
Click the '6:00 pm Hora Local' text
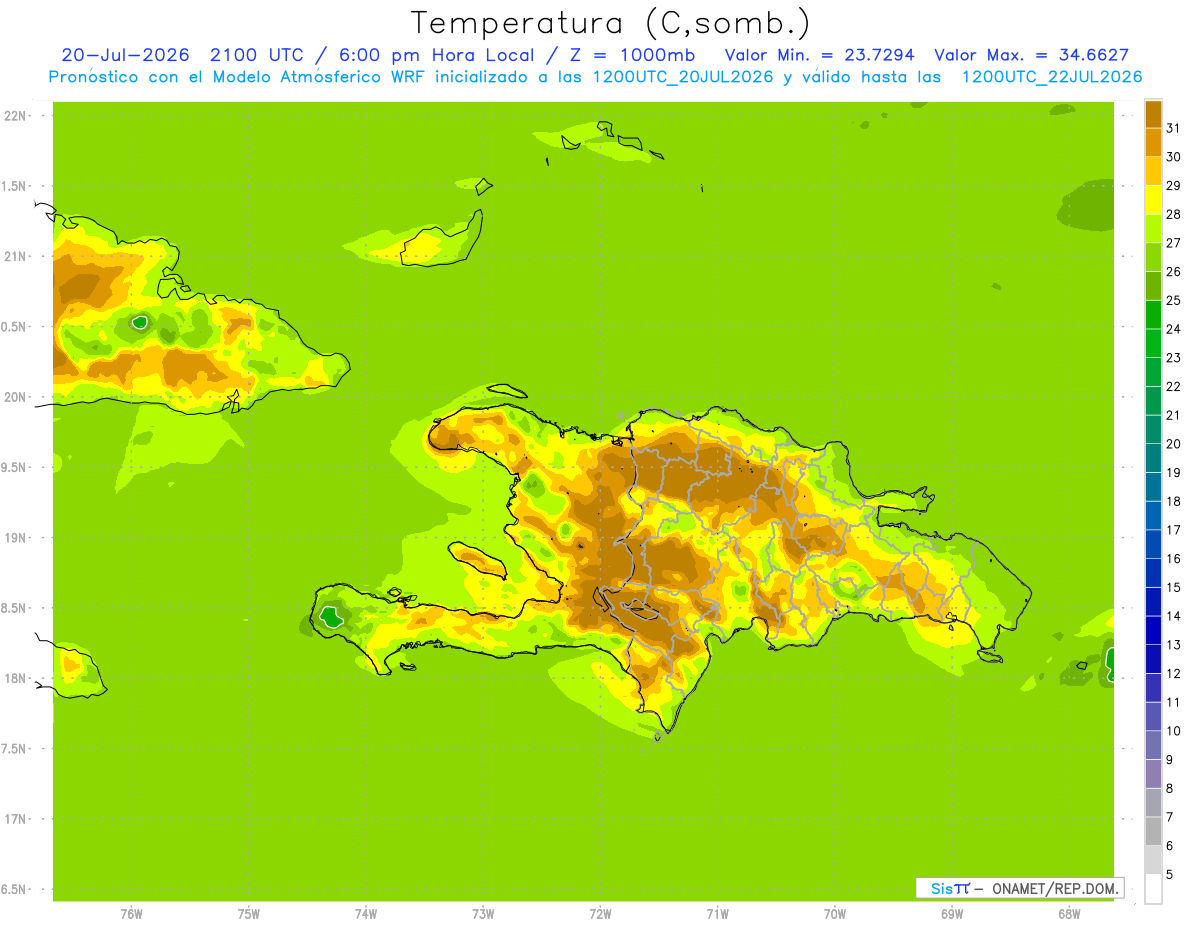coord(439,55)
